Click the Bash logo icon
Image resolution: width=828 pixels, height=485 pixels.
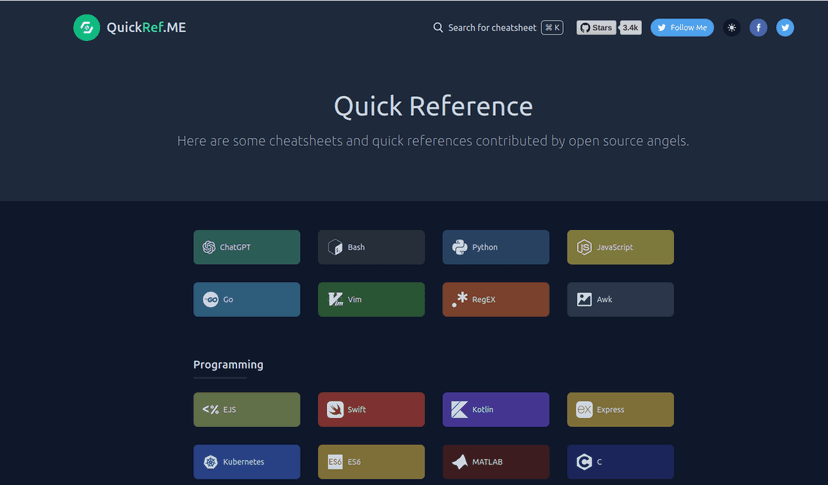pos(335,247)
